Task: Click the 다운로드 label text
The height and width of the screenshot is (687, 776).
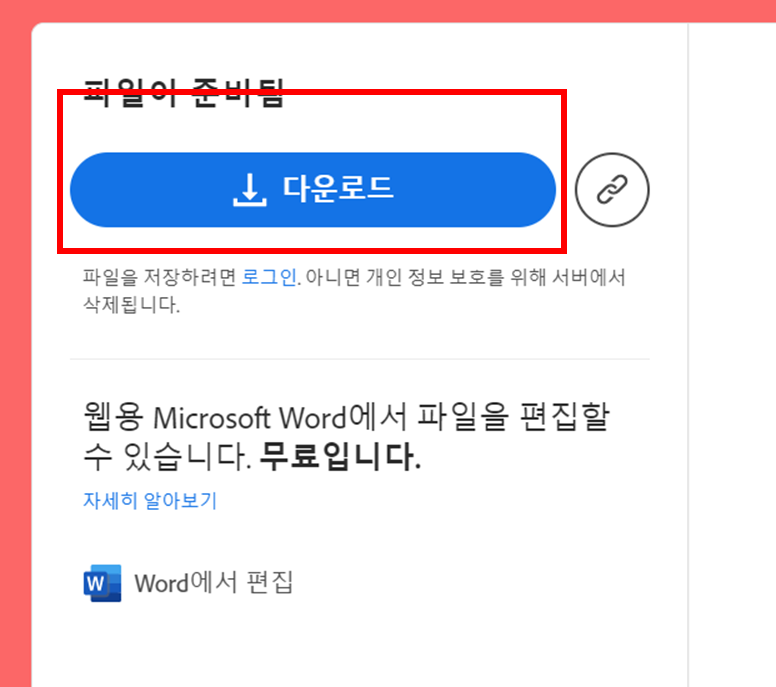Action: click(338, 188)
